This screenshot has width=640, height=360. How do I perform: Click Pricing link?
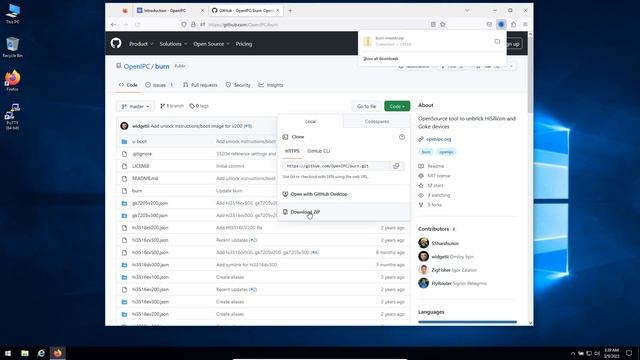tap(244, 44)
